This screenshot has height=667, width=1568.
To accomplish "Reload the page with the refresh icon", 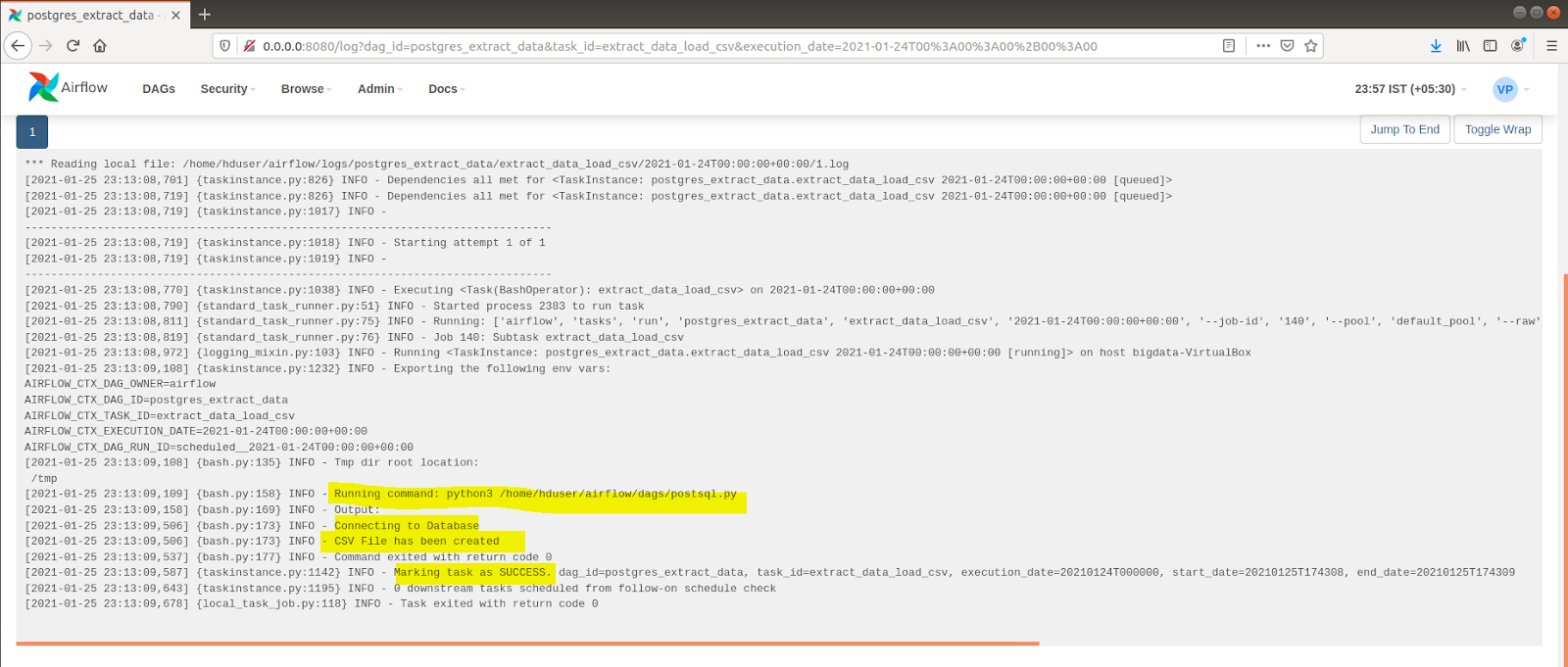I will [73, 46].
